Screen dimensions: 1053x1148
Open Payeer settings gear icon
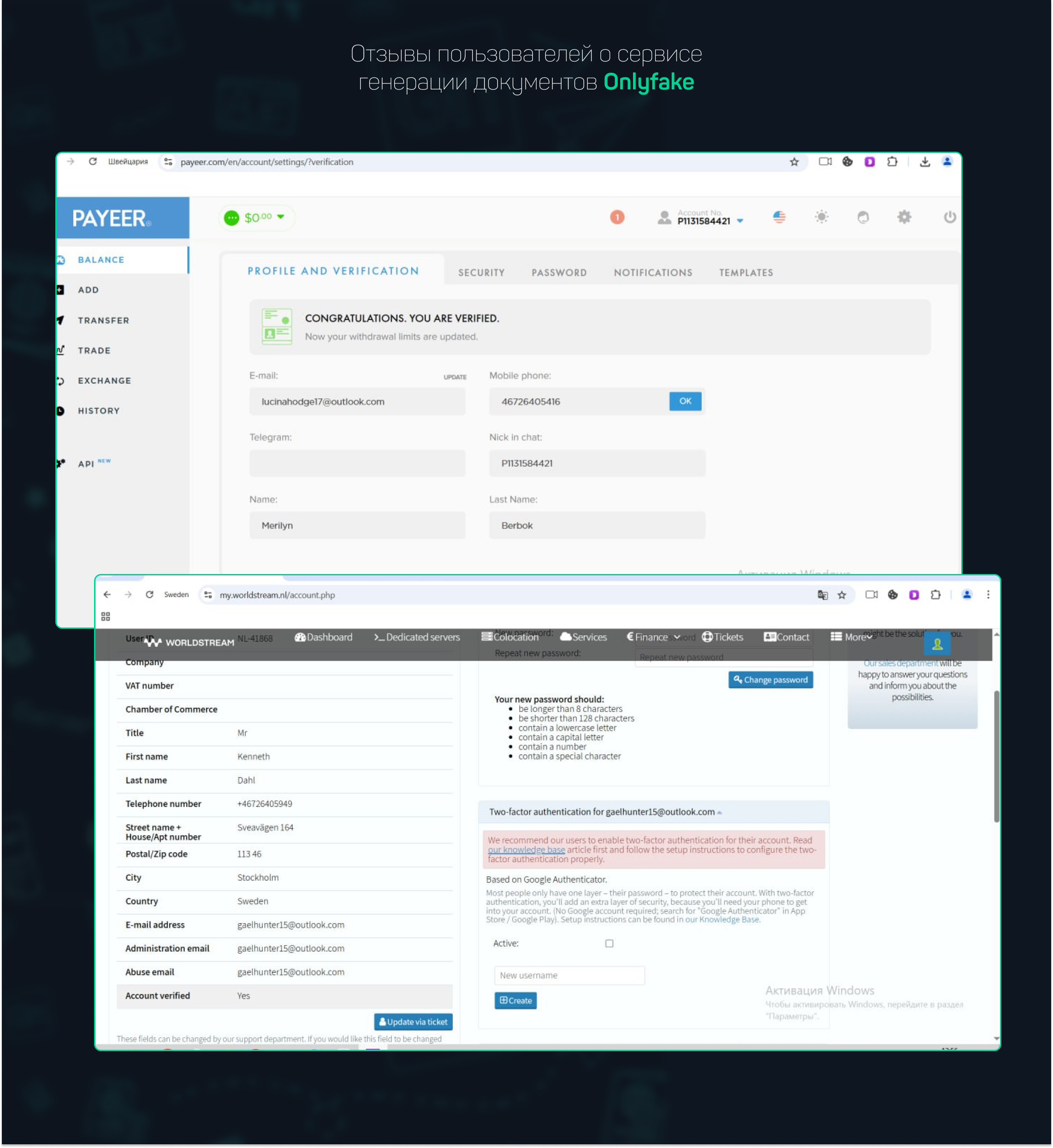904,217
